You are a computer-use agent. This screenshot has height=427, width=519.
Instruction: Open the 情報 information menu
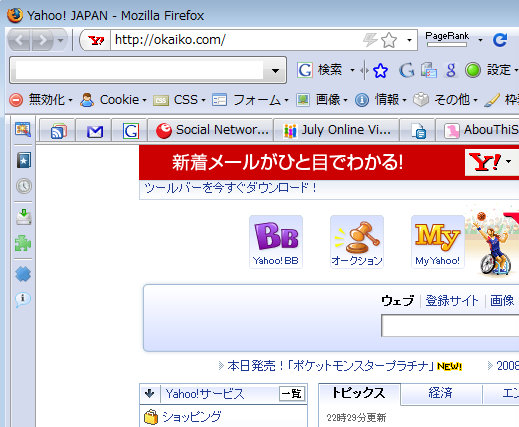click(x=380, y=100)
